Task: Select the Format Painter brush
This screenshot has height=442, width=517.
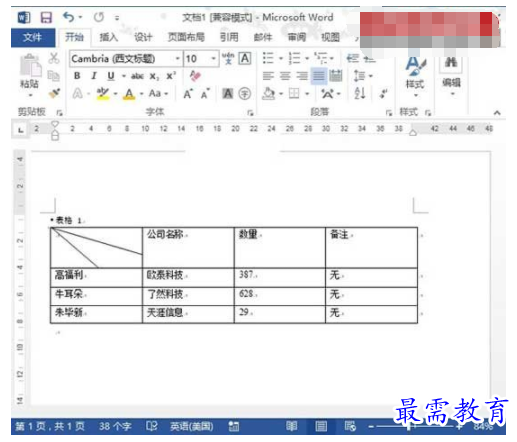Action: pos(54,94)
